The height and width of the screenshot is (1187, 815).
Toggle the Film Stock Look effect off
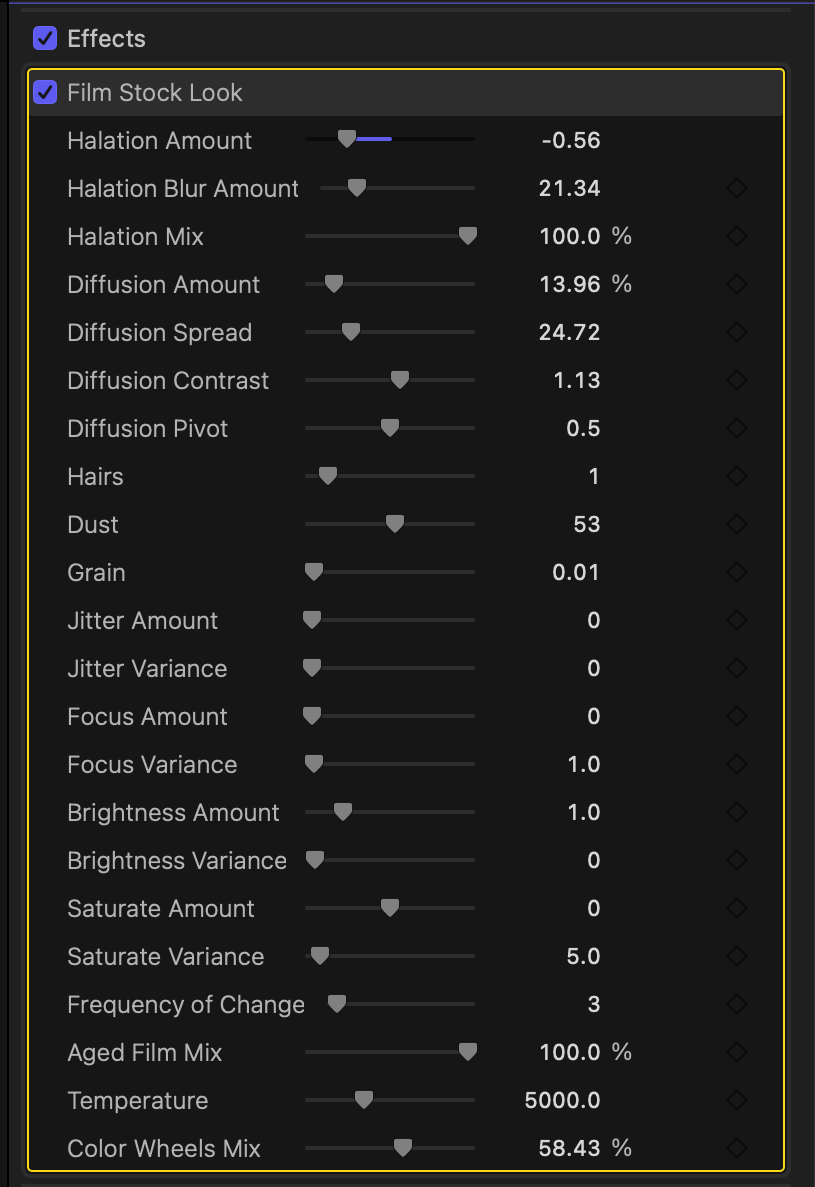tap(47, 92)
